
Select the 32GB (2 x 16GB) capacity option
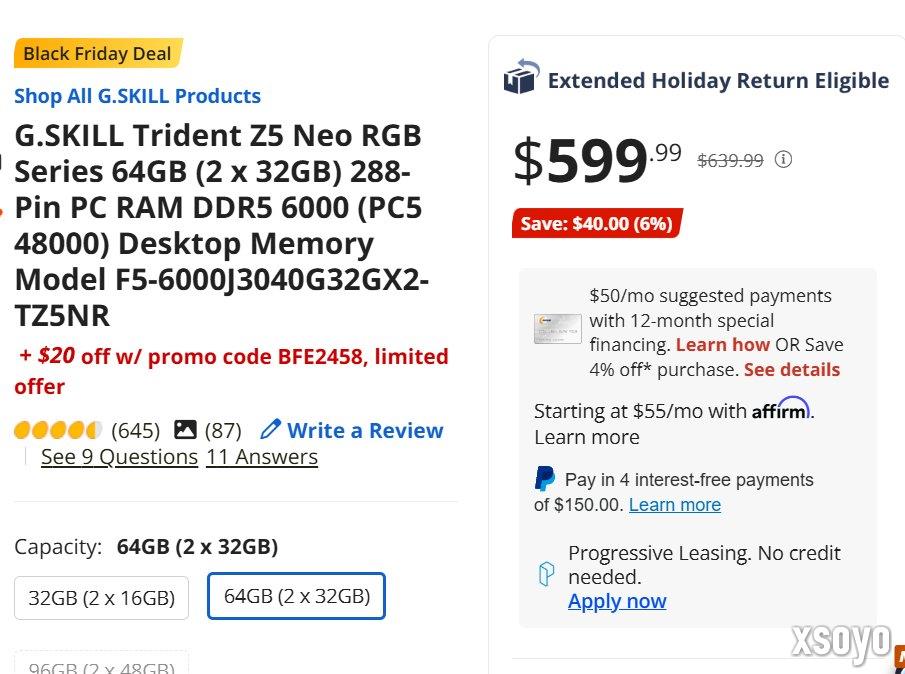pos(101,598)
